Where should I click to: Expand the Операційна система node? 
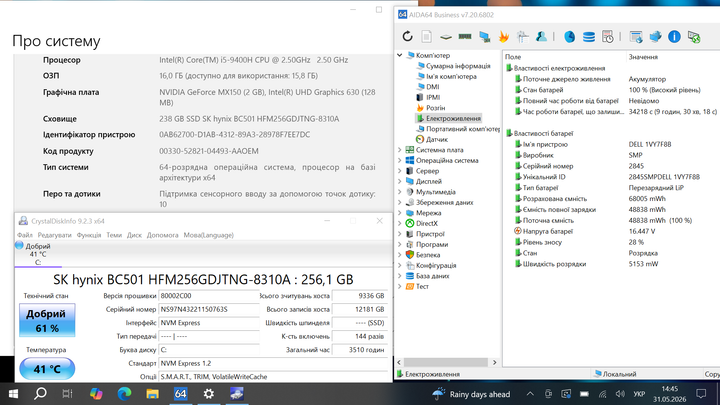tap(399, 160)
